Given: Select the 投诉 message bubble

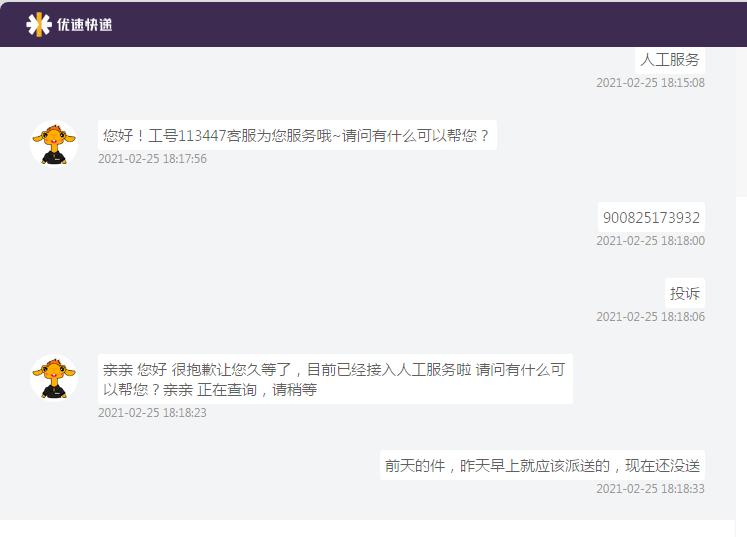Looking at the screenshot, I should pyautogui.click(x=685, y=293).
